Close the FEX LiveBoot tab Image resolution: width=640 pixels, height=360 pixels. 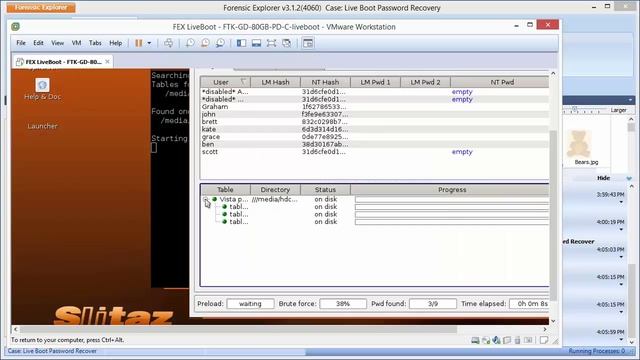(107, 62)
